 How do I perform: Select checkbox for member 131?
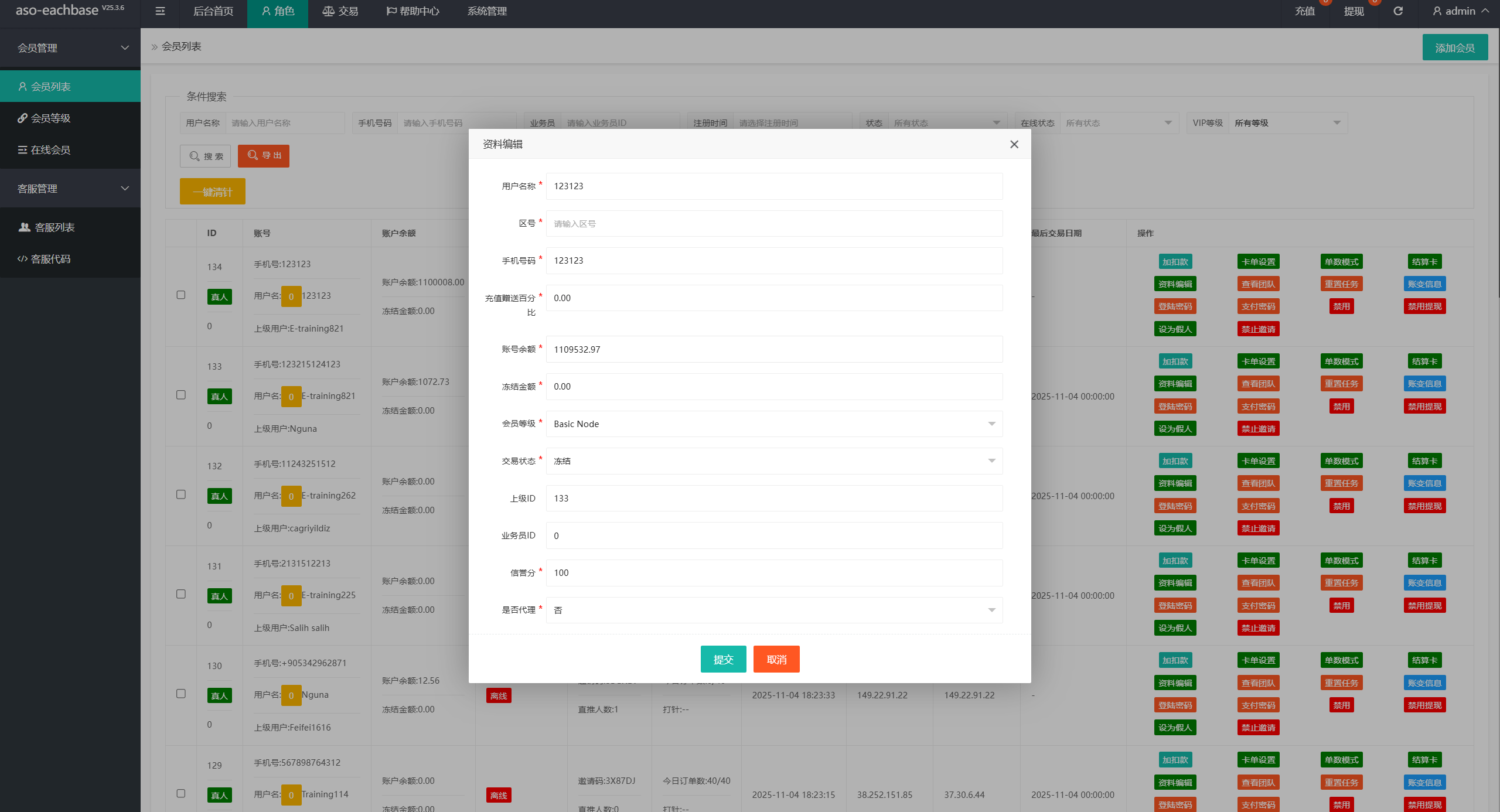tap(181, 594)
